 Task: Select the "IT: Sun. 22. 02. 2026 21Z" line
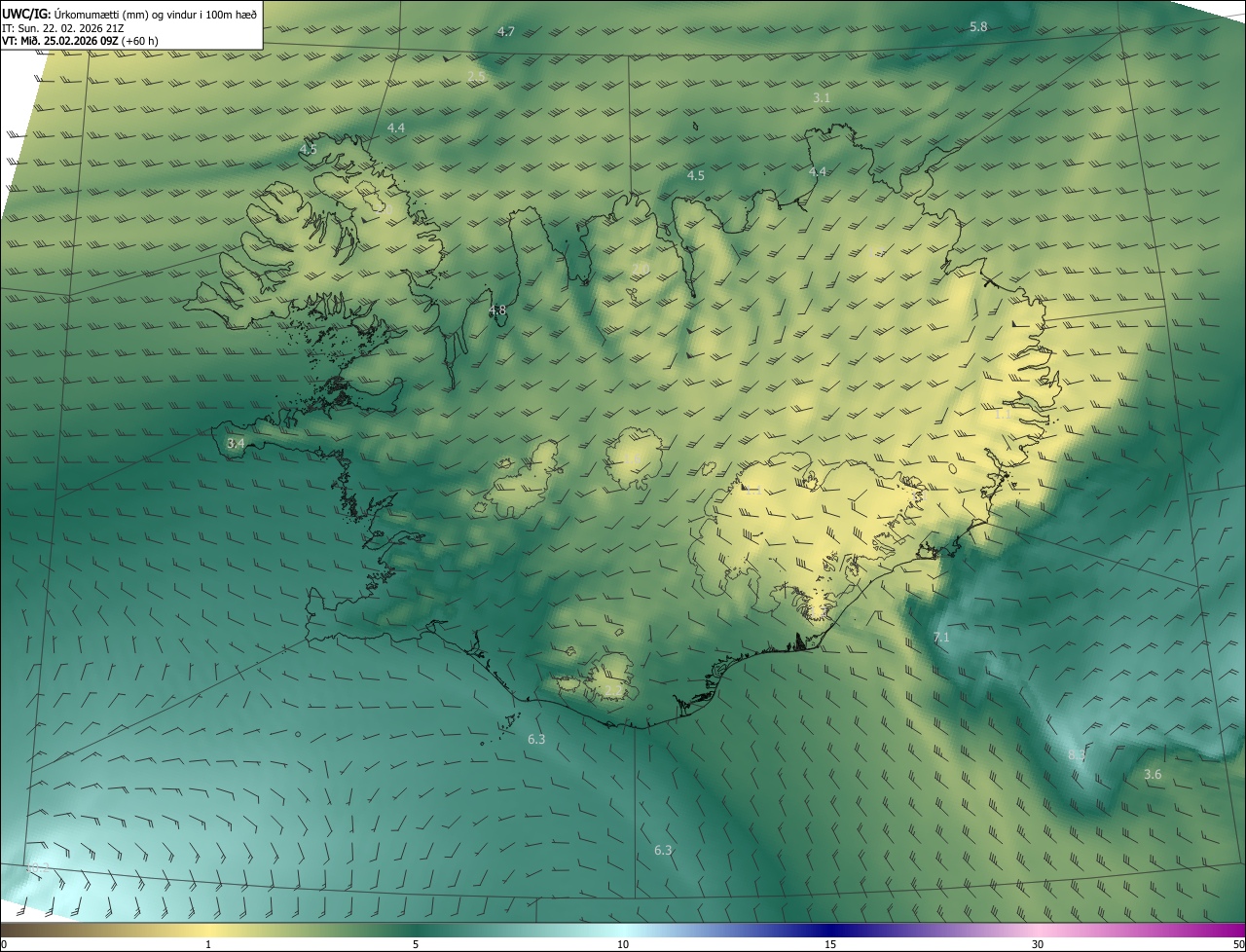pos(61,27)
